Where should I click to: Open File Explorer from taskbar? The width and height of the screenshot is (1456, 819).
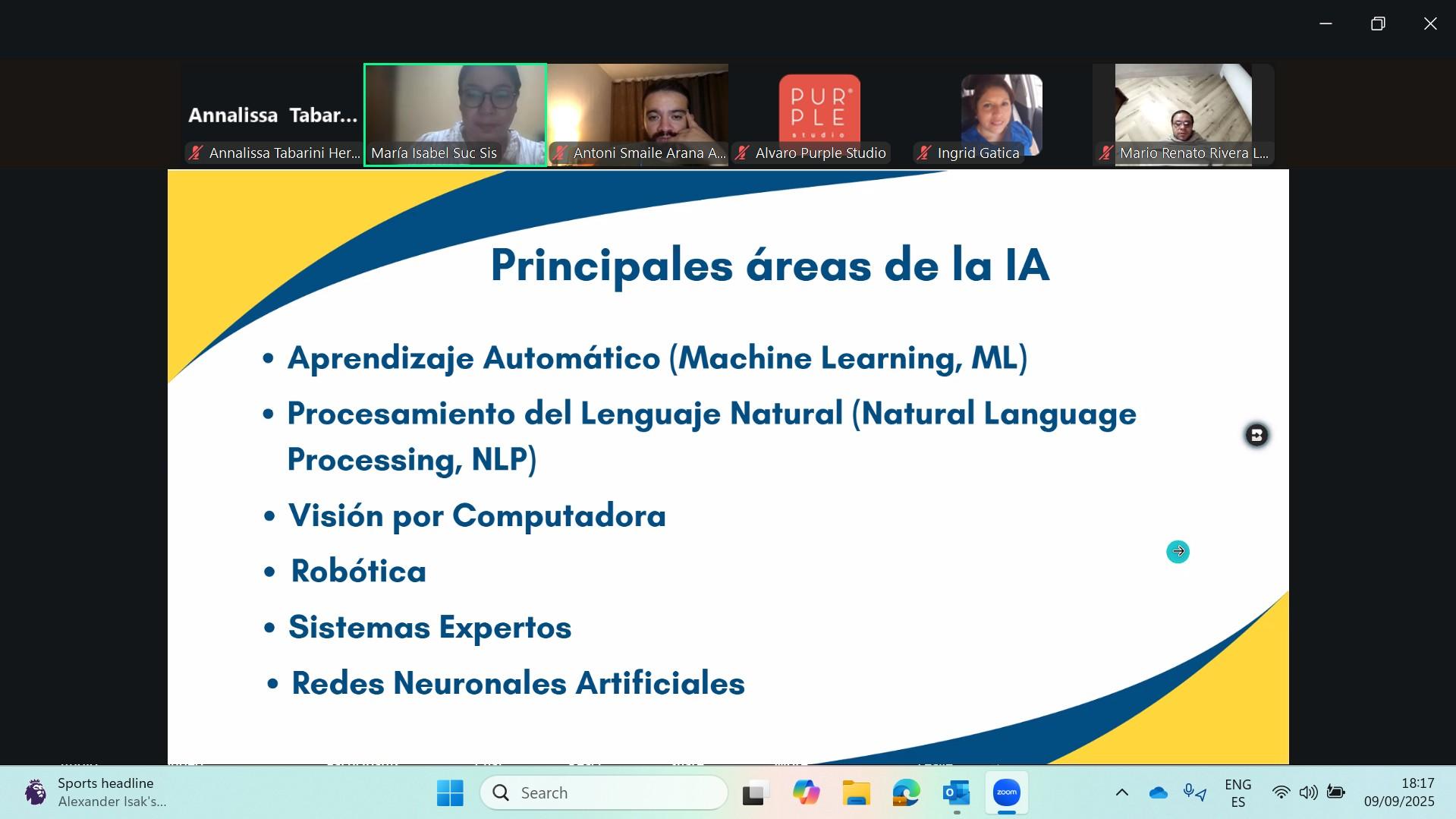click(x=856, y=793)
